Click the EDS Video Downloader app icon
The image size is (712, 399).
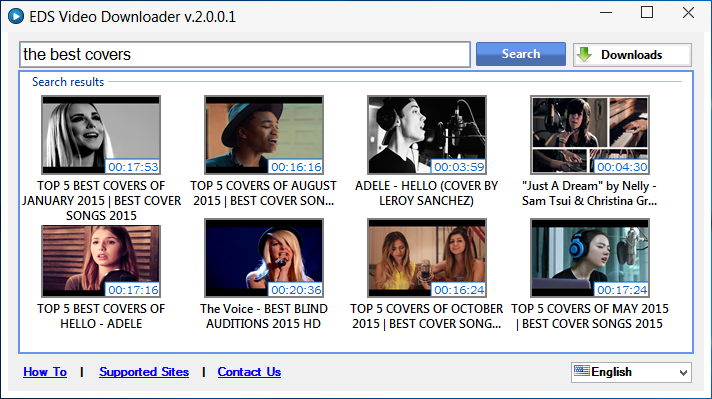[x=16, y=16]
